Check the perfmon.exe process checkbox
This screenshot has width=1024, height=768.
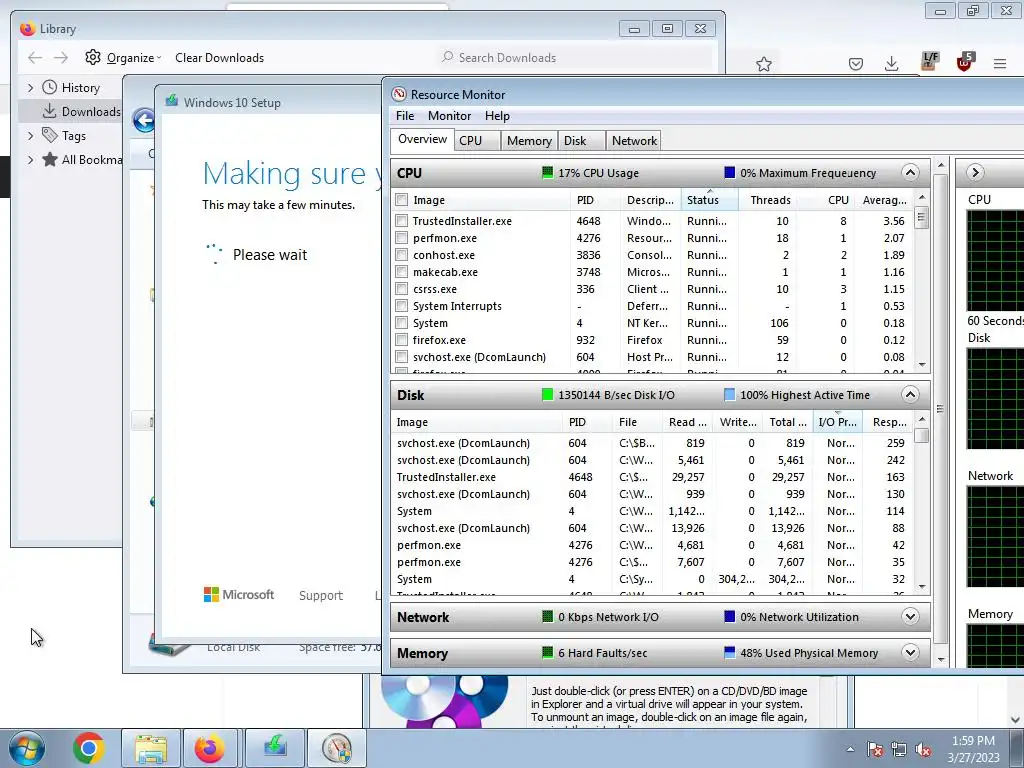coord(402,238)
